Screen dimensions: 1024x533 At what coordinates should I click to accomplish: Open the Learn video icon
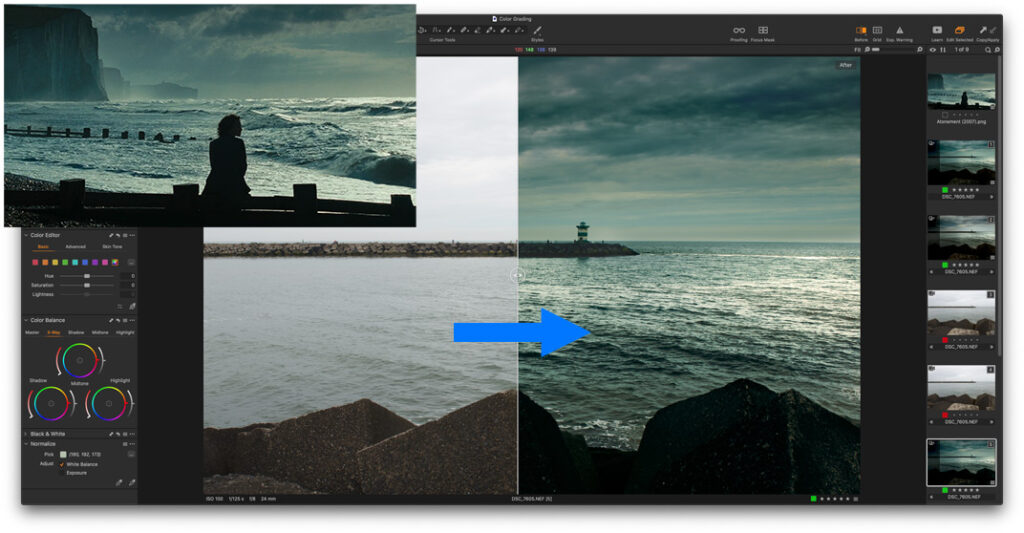(x=937, y=31)
